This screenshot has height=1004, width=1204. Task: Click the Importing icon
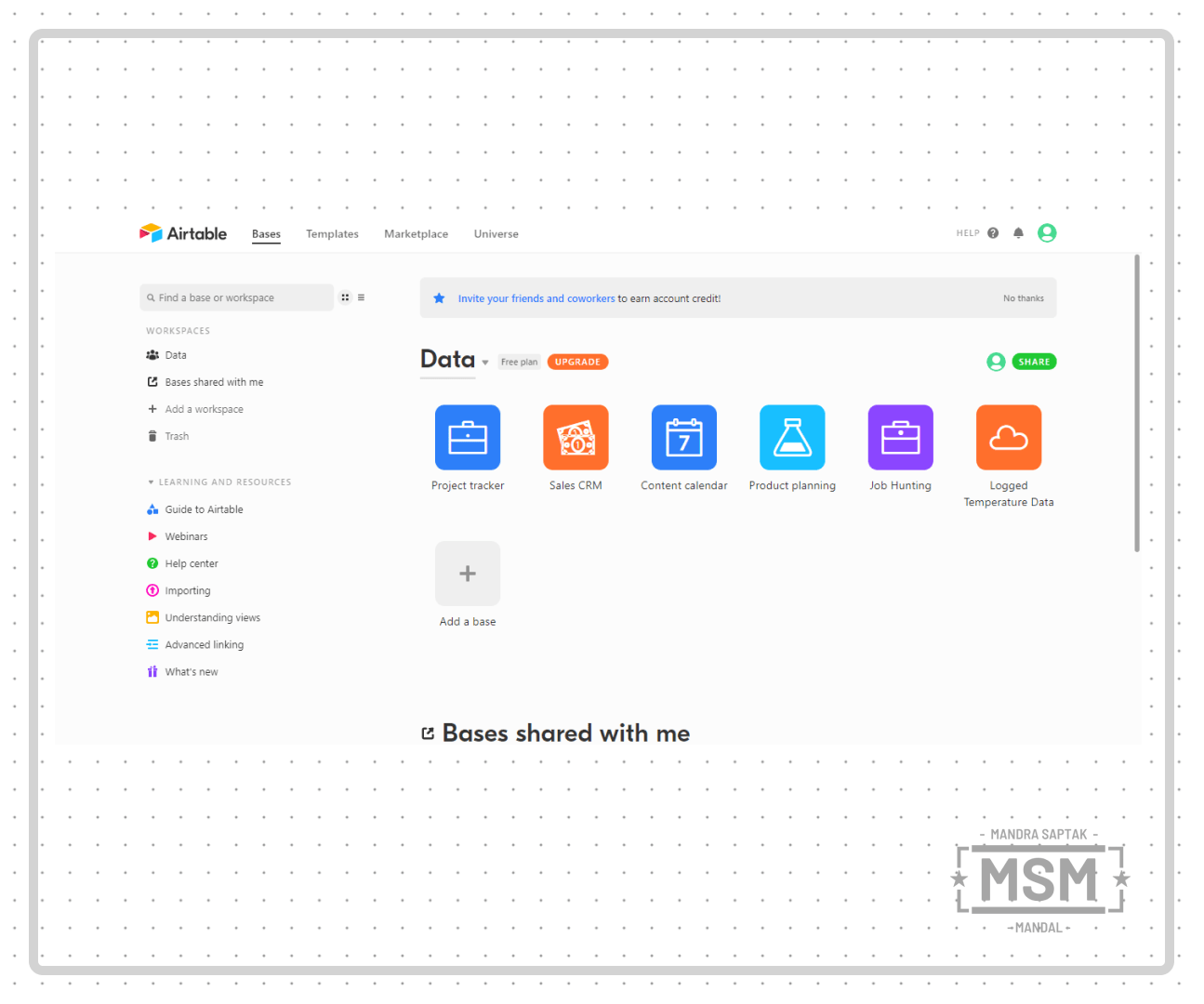click(152, 590)
